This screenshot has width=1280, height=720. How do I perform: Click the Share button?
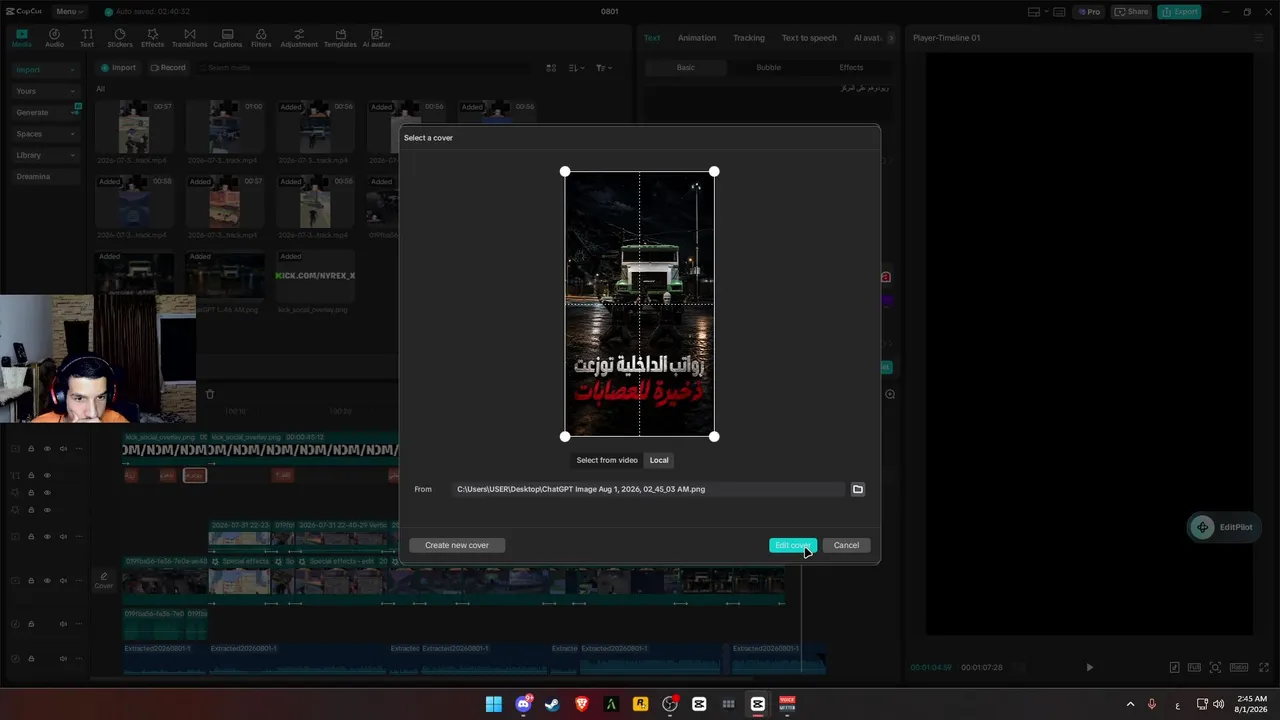[1132, 12]
